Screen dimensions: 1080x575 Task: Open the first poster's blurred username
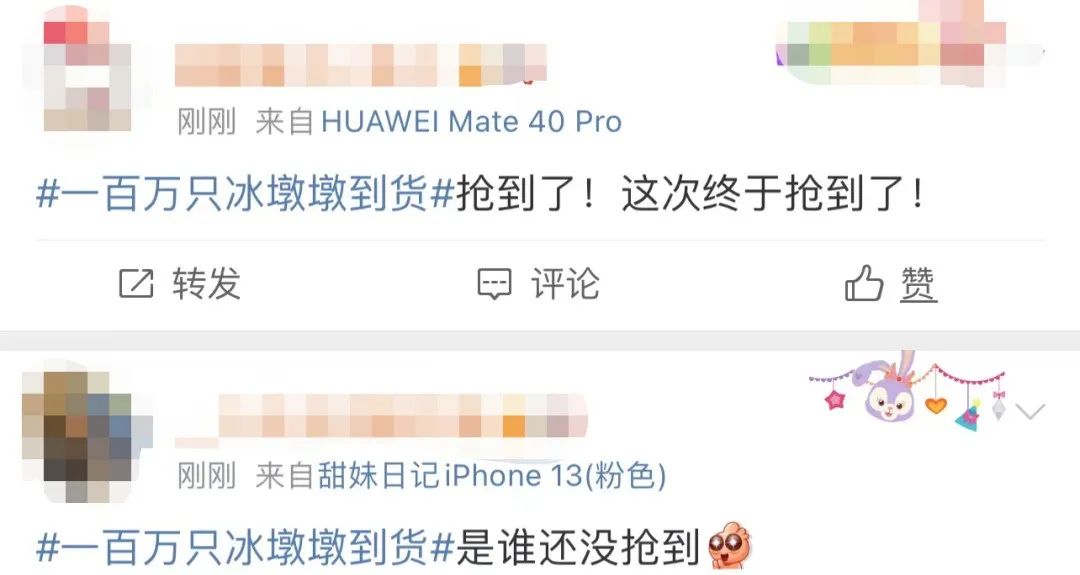[361, 65]
